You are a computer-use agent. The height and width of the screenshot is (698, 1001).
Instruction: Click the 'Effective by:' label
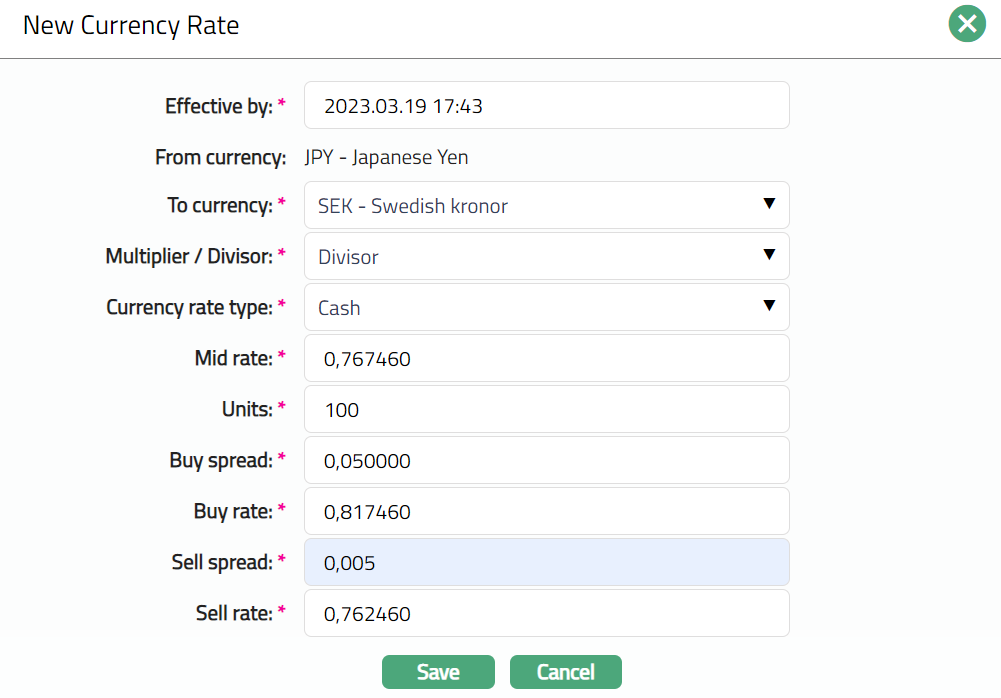click(x=218, y=106)
